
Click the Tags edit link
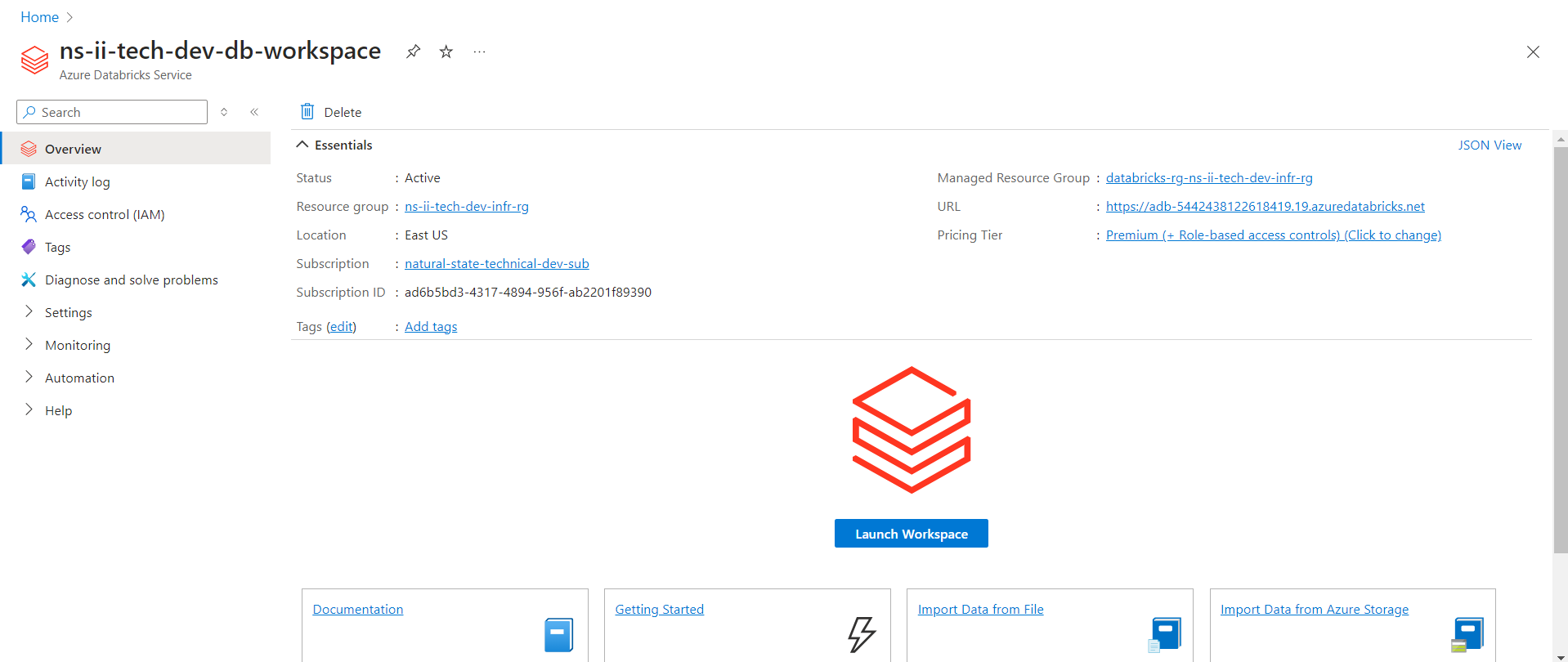click(341, 326)
